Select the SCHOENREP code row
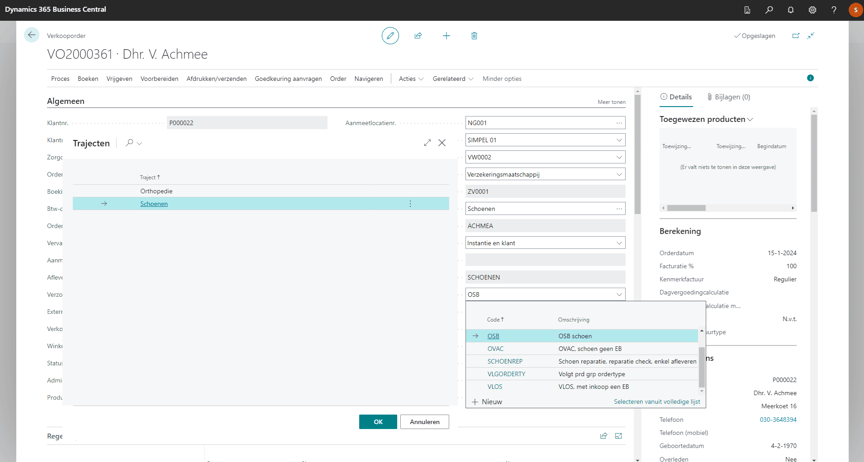The image size is (864, 462). pos(582,361)
